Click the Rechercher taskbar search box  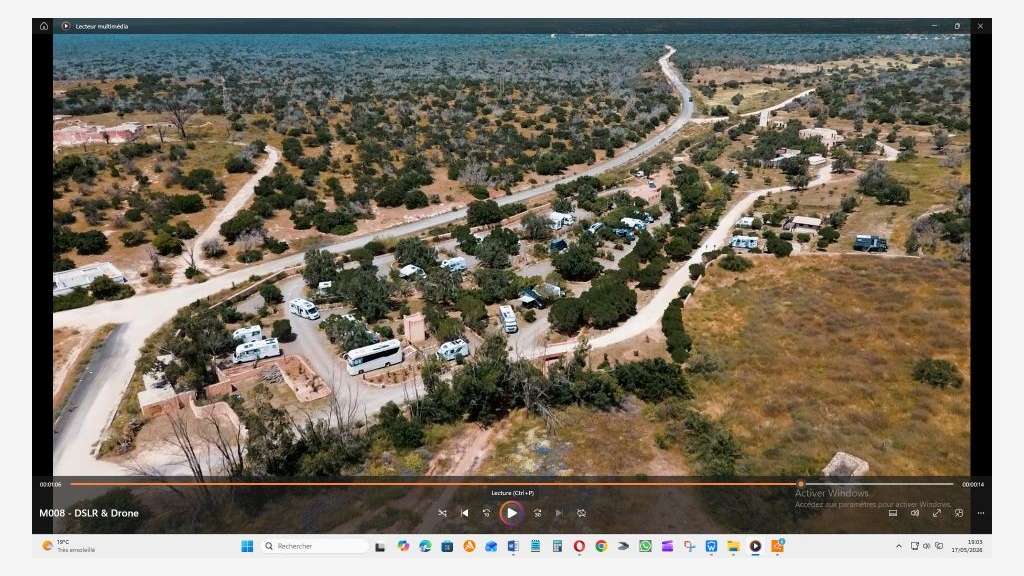coord(315,546)
